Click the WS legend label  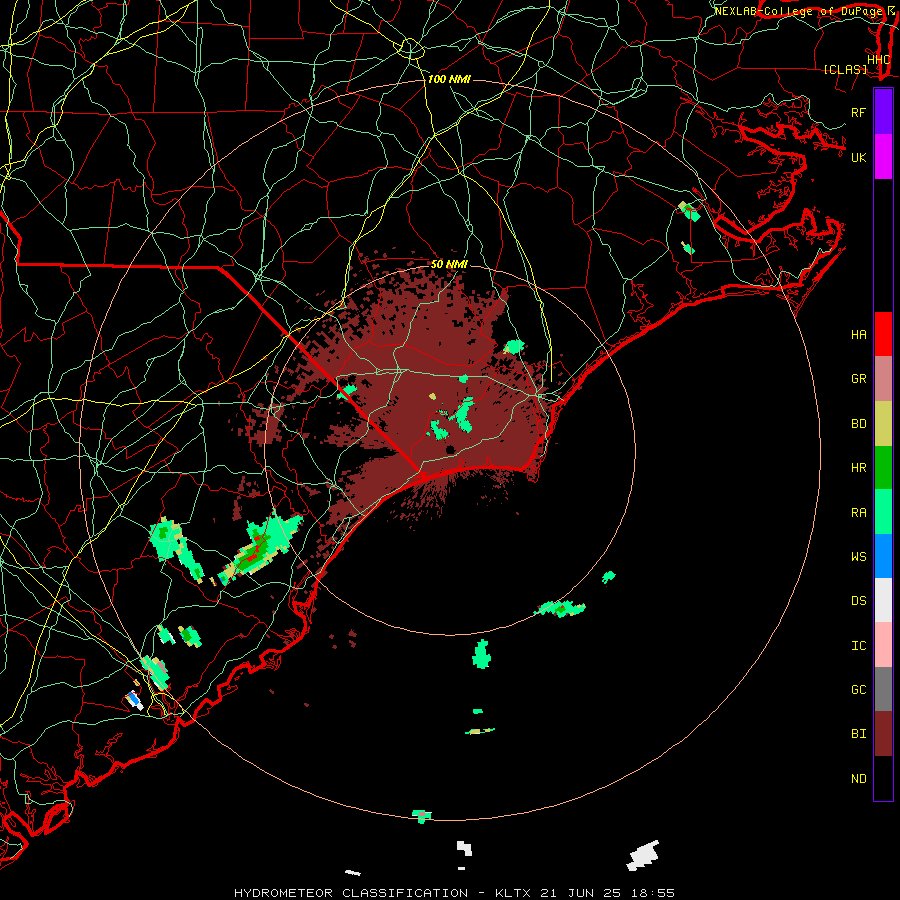click(858, 556)
